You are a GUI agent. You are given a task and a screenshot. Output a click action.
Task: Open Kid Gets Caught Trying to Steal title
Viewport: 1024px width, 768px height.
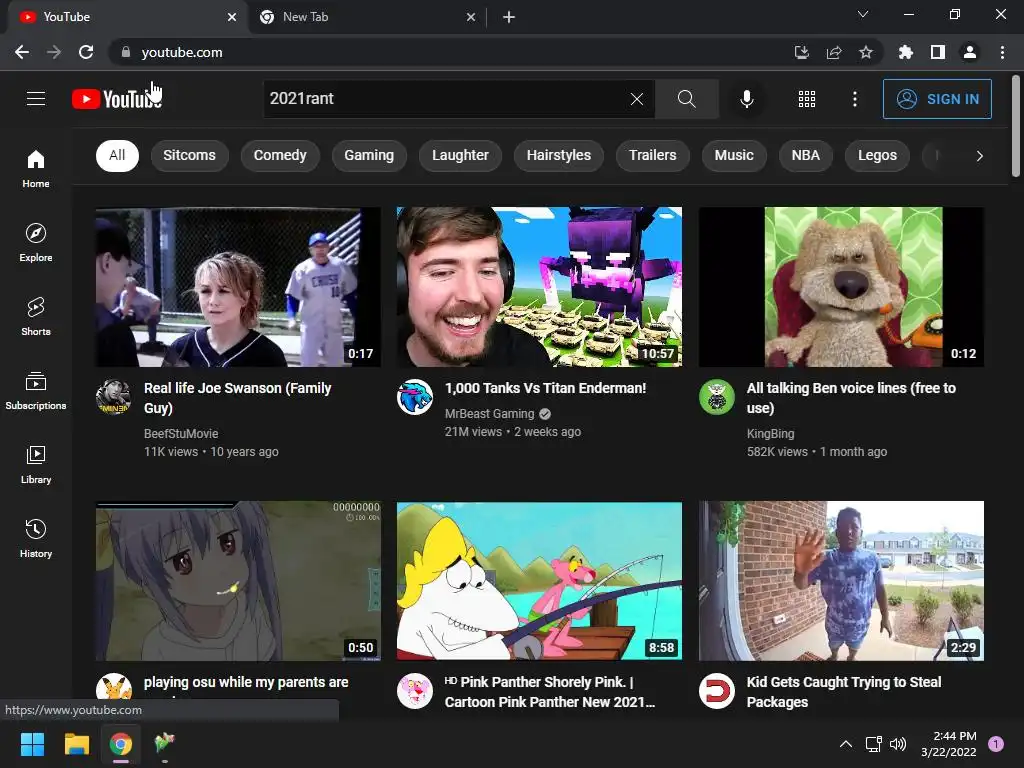[844, 692]
